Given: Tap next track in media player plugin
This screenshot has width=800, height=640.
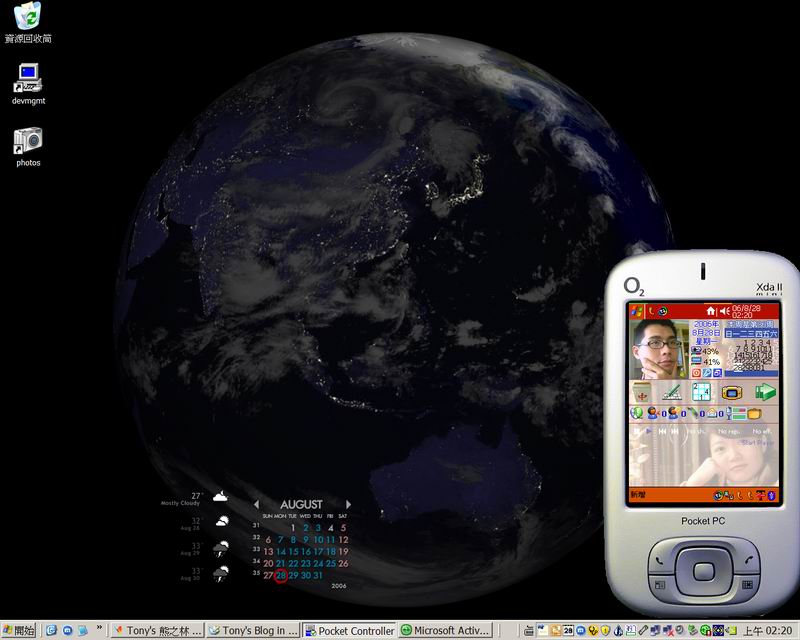Looking at the screenshot, I should tap(675, 431).
